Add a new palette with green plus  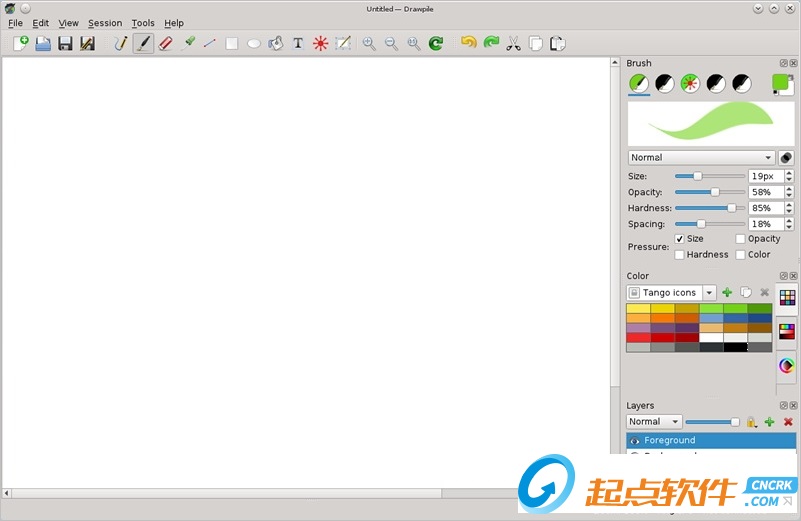pos(727,293)
